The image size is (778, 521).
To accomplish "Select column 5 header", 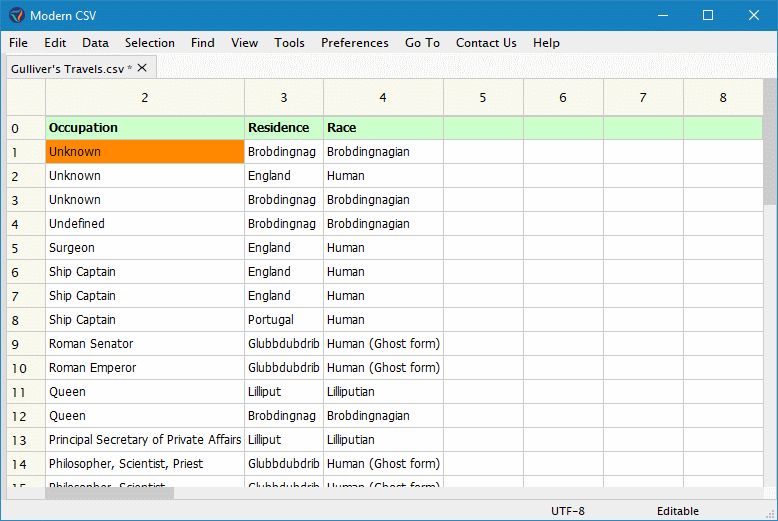I will (483, 97).
